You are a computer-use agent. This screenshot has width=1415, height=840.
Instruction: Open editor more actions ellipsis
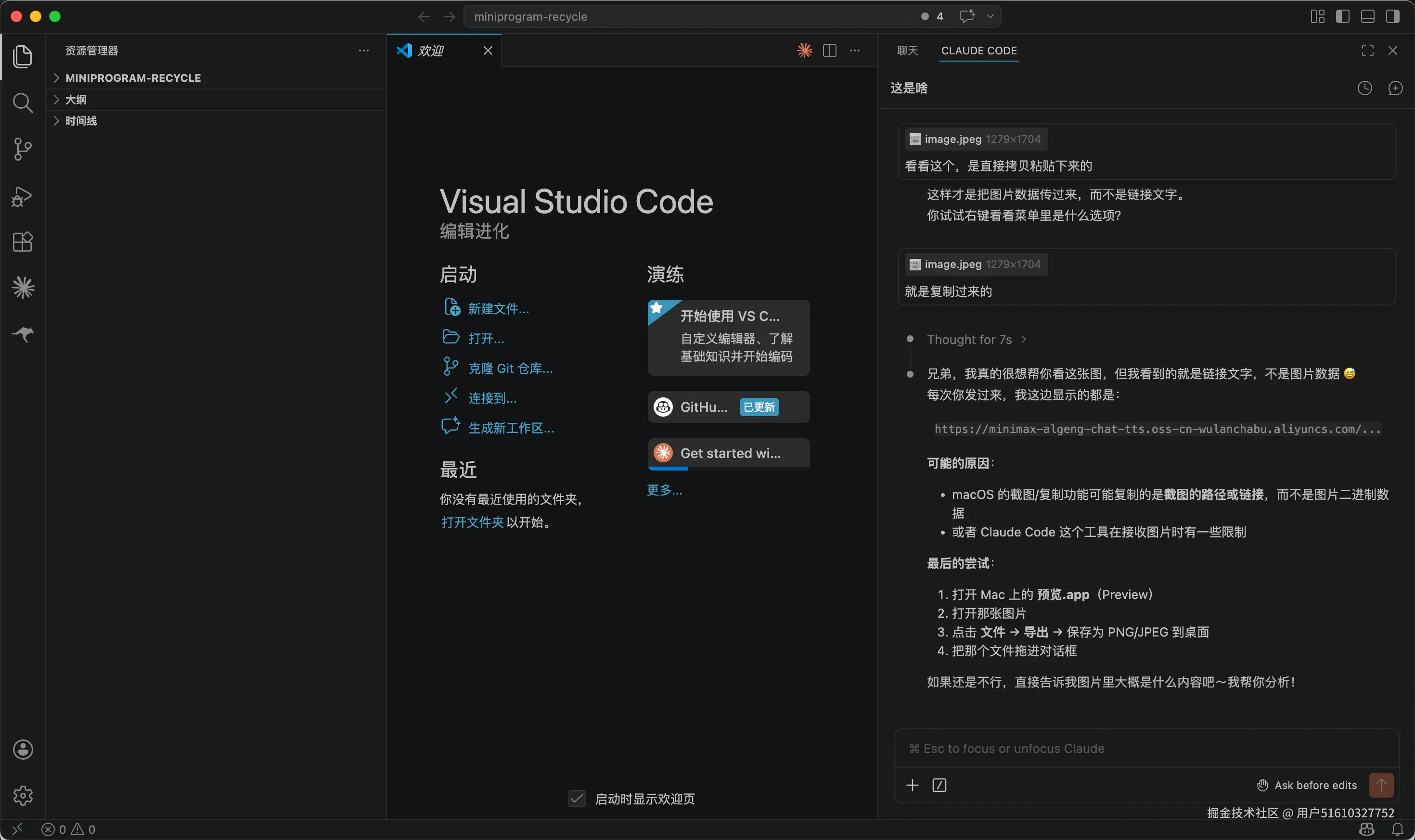click(x=854, y=51)
